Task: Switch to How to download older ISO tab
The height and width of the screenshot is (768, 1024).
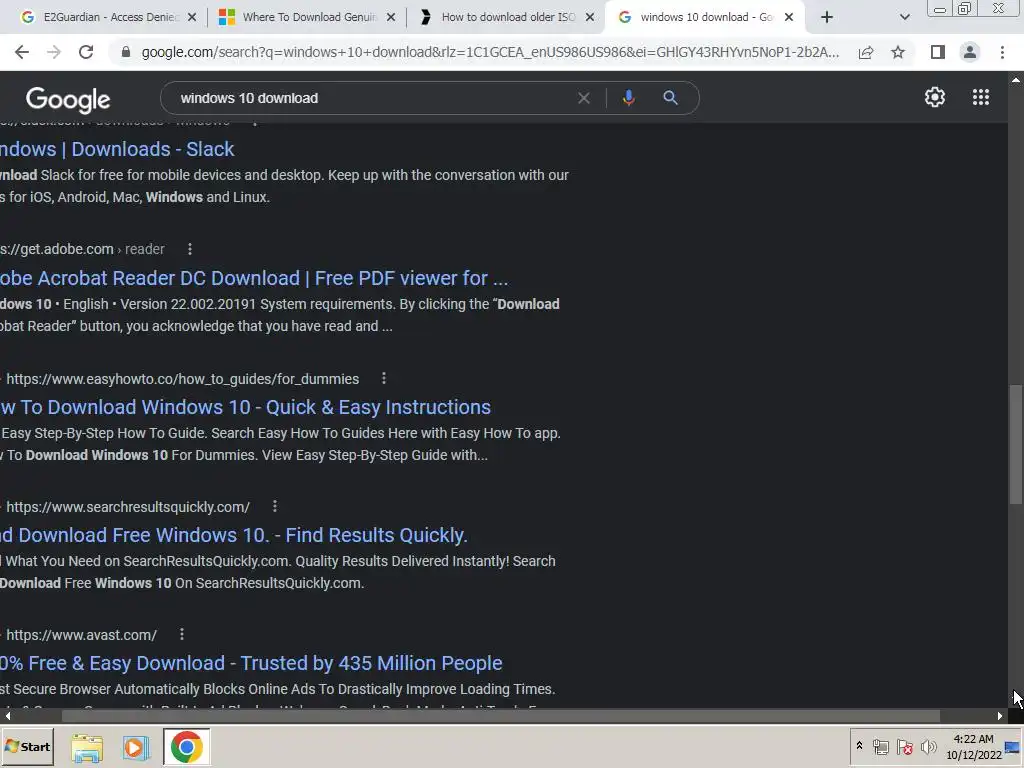Action: tap(506, 17)
